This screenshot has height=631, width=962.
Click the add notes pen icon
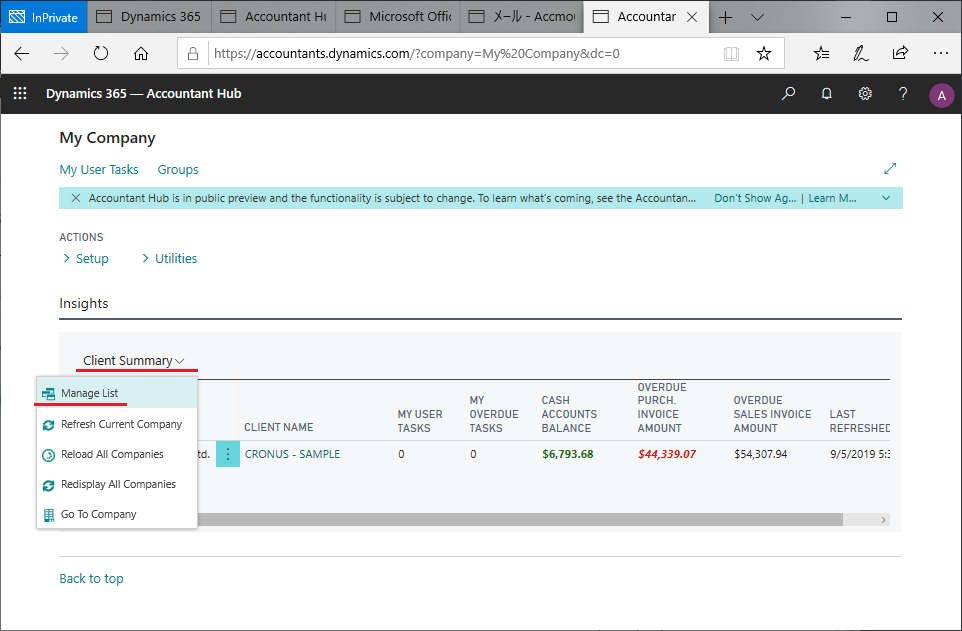coord(861,53)
